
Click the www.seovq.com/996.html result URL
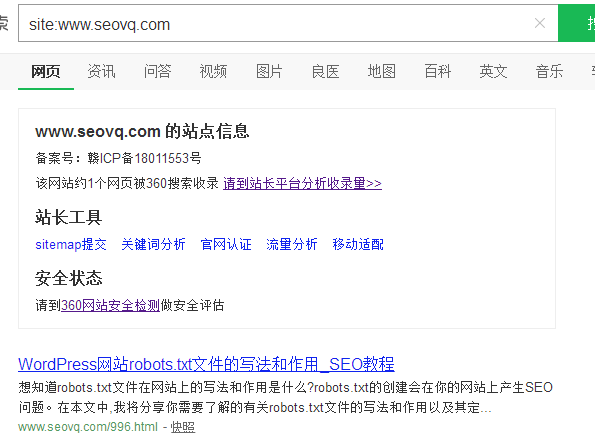(88, 427)
